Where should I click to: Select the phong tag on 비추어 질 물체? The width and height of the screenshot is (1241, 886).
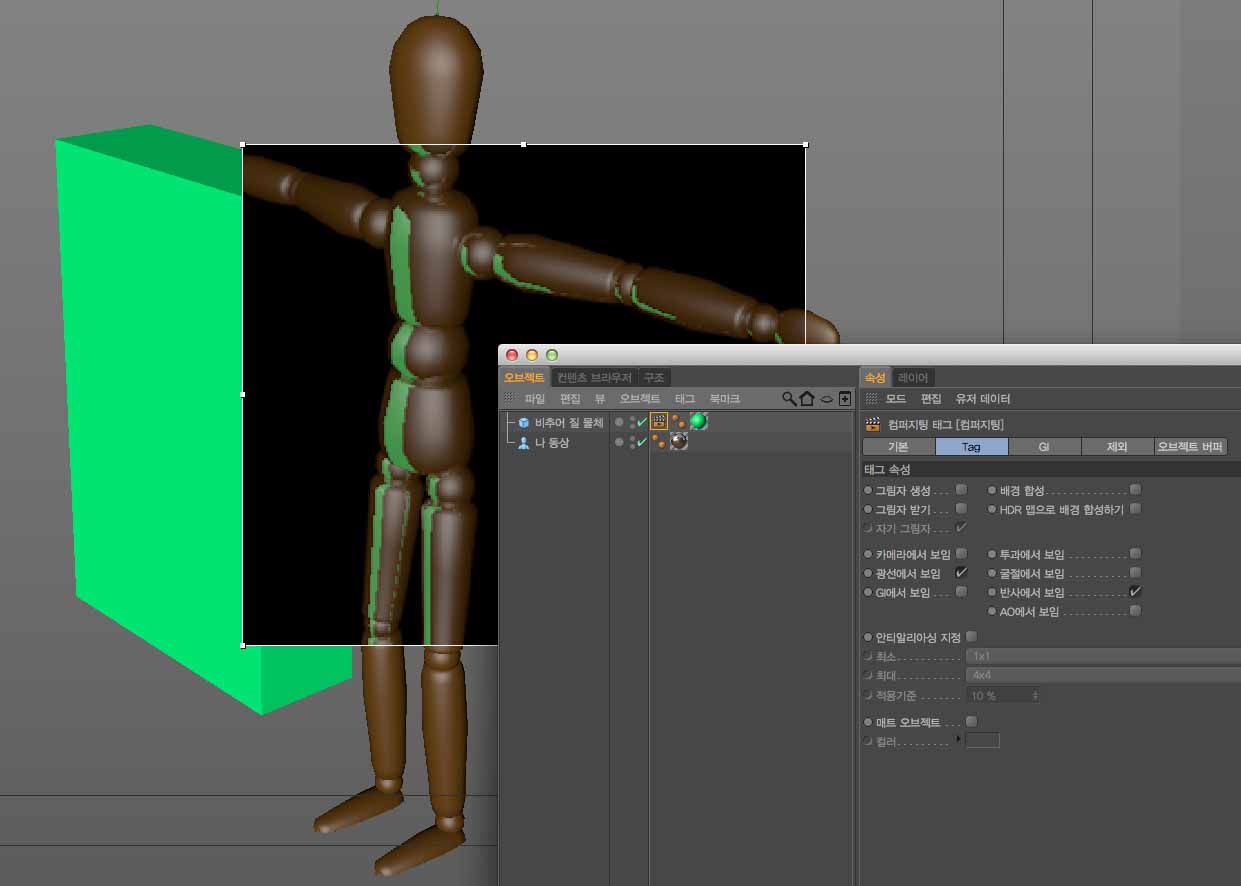tap(679, 422)
